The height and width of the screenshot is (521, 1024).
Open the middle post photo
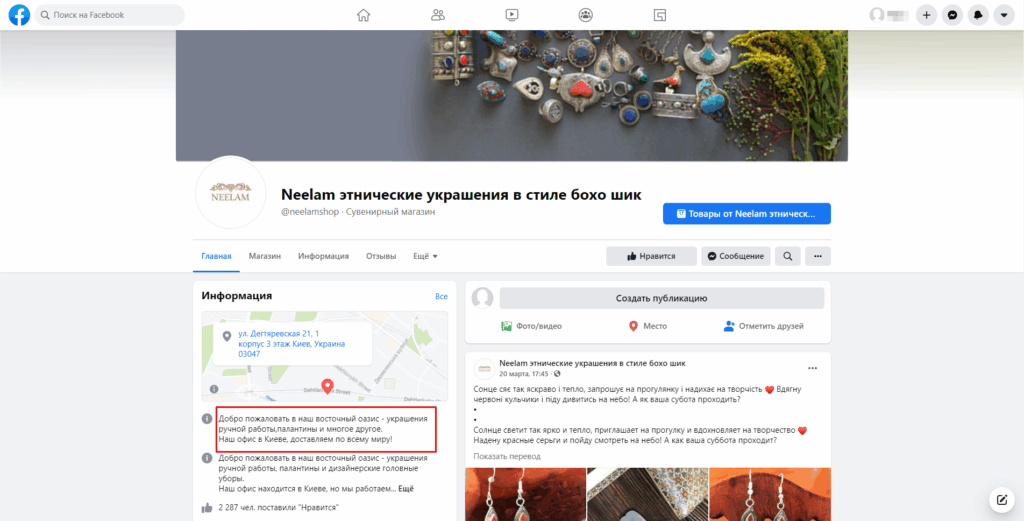click(x=647, y=494)
